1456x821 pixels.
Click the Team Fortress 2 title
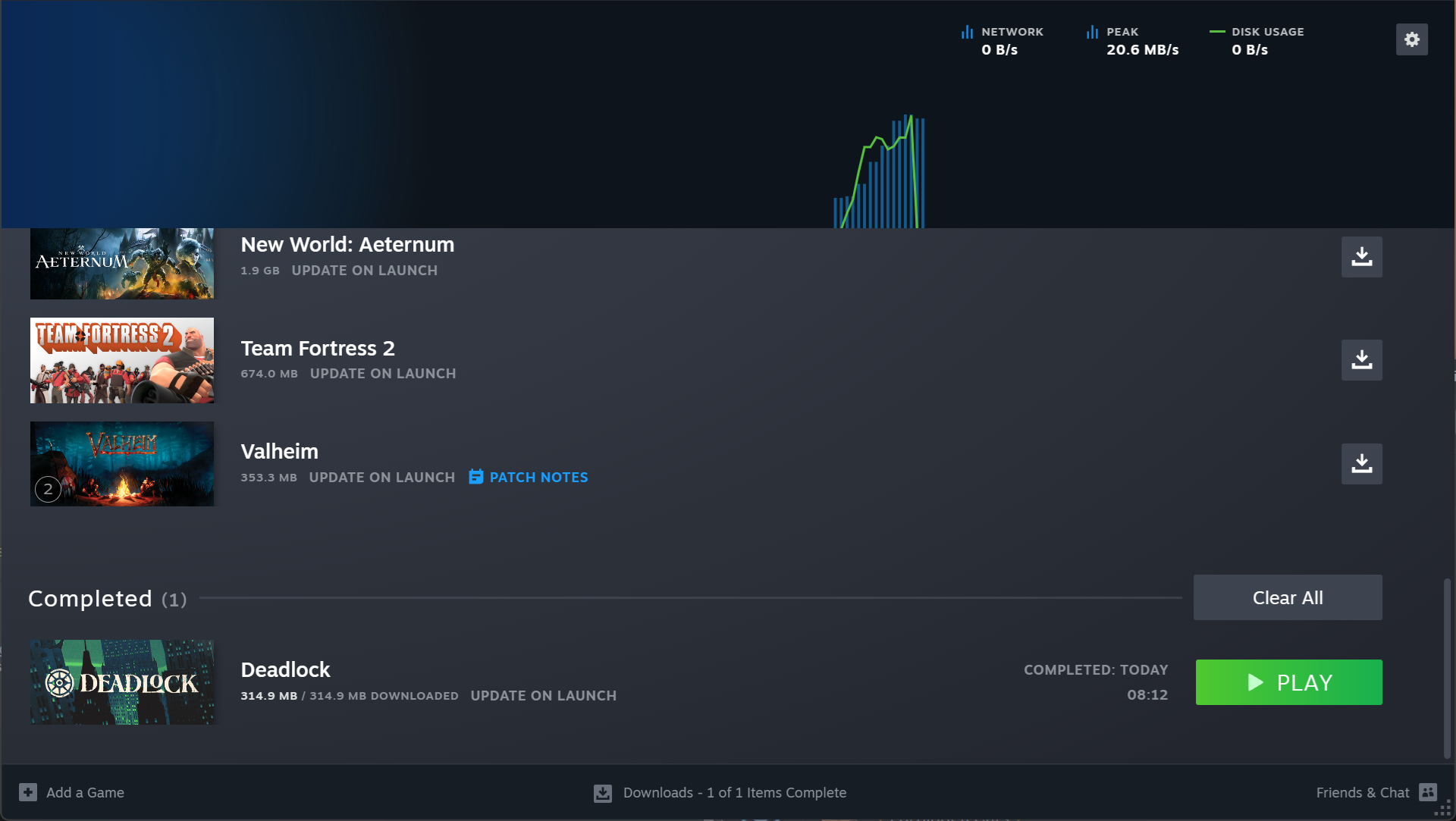(318, 348)
